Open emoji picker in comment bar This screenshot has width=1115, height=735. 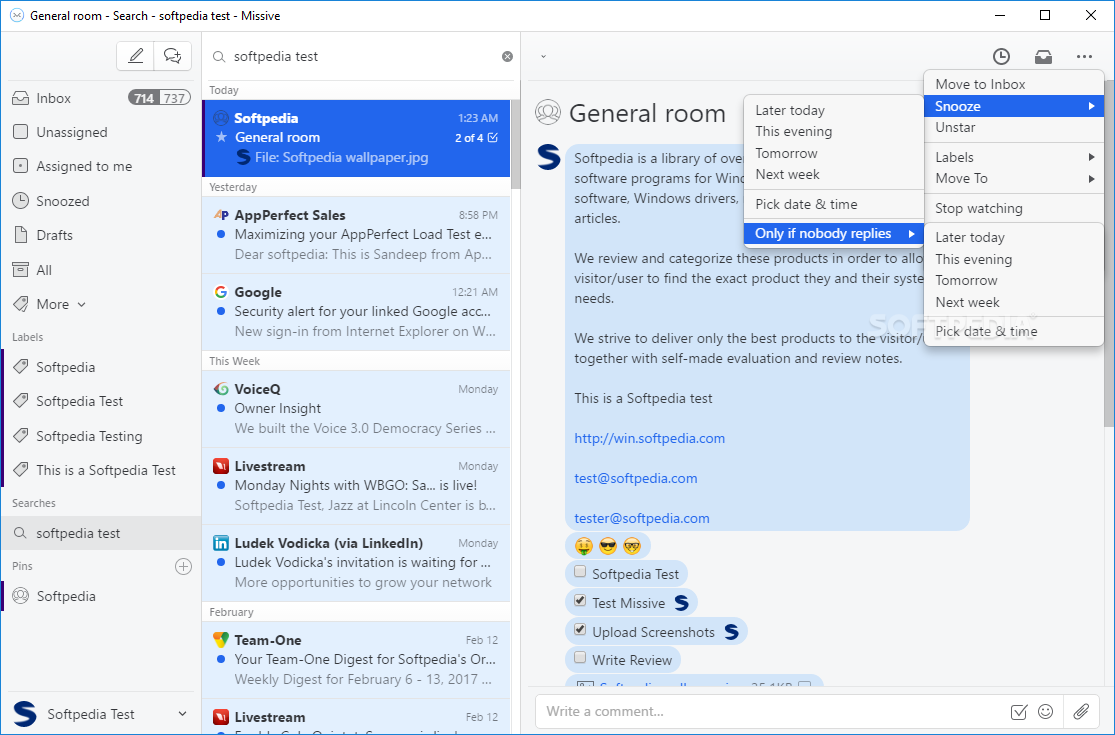coord(1045,711)
